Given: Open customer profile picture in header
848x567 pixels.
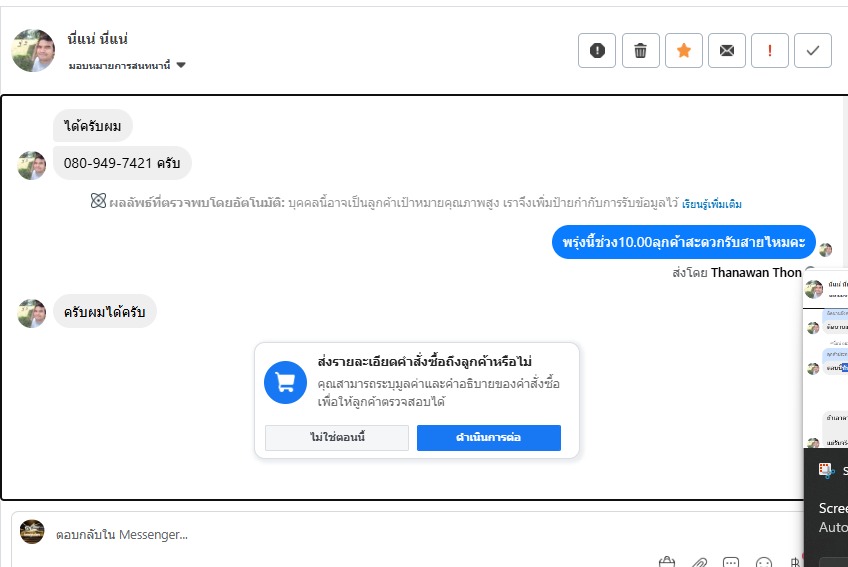Looking at the screenshot, I should pyautogui.click(x=33, y=50).
